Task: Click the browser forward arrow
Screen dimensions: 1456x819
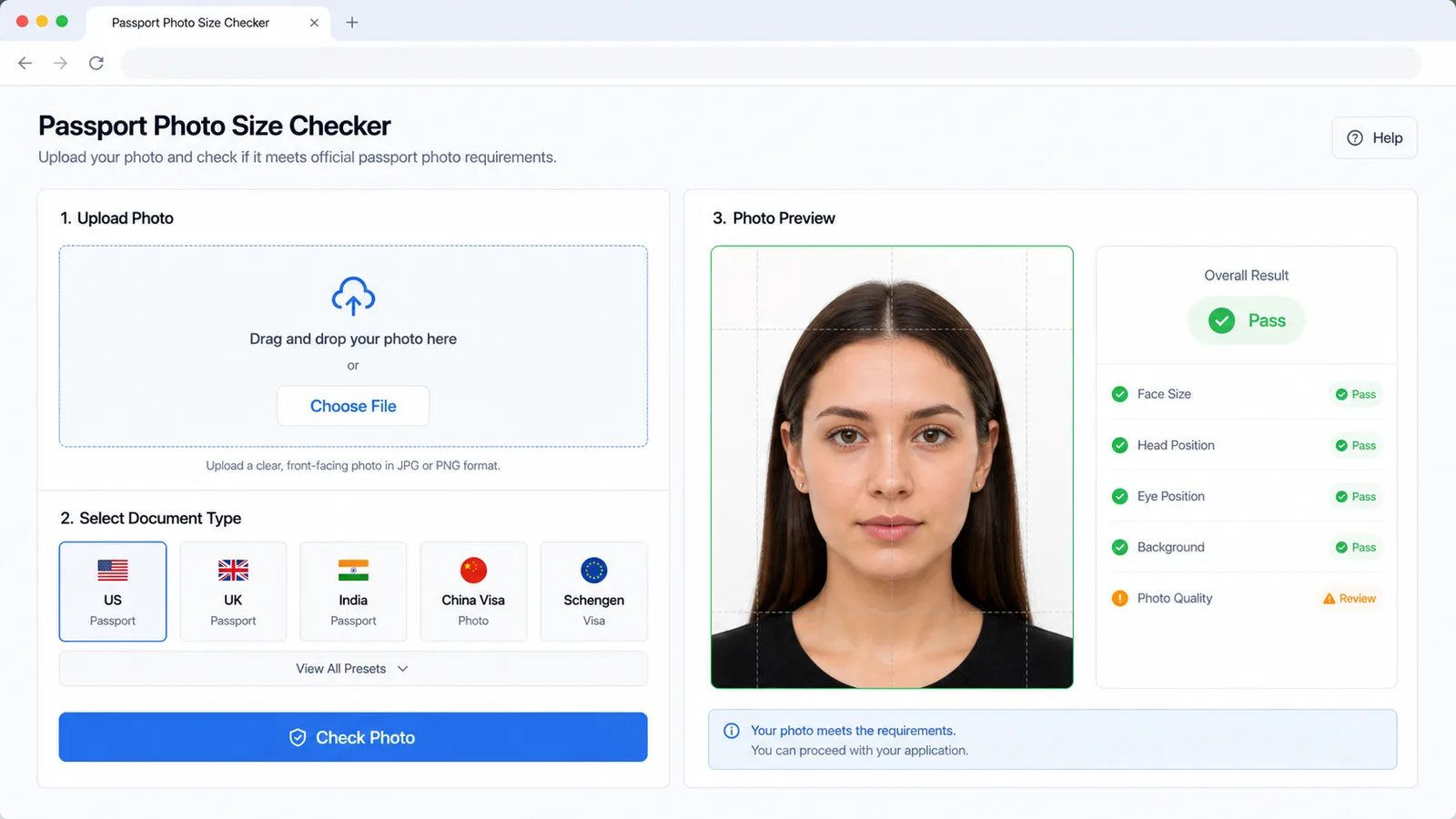Action: pos(60,63)
